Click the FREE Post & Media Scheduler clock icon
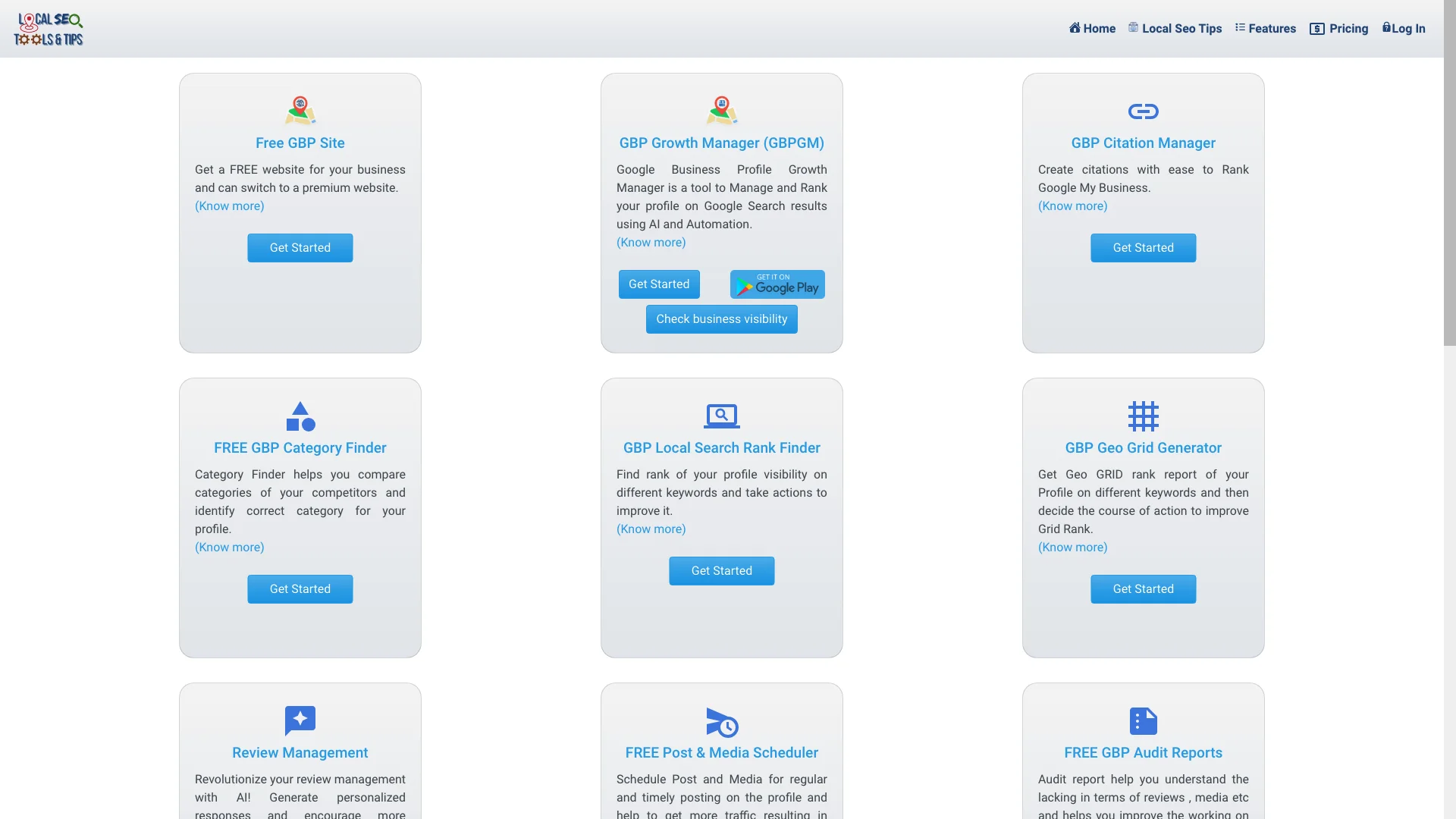The height and width of the screenshot is (819, 1456). pos(729,722)
